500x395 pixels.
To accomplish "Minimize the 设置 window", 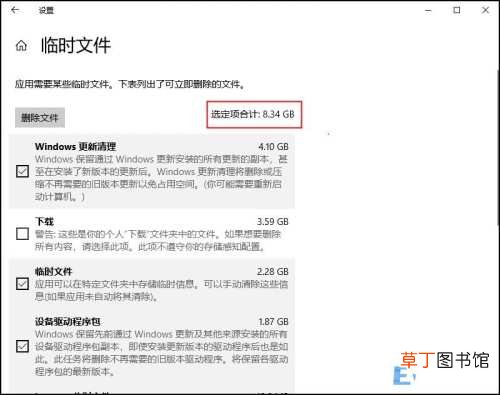I will click(x=428, y=11).
